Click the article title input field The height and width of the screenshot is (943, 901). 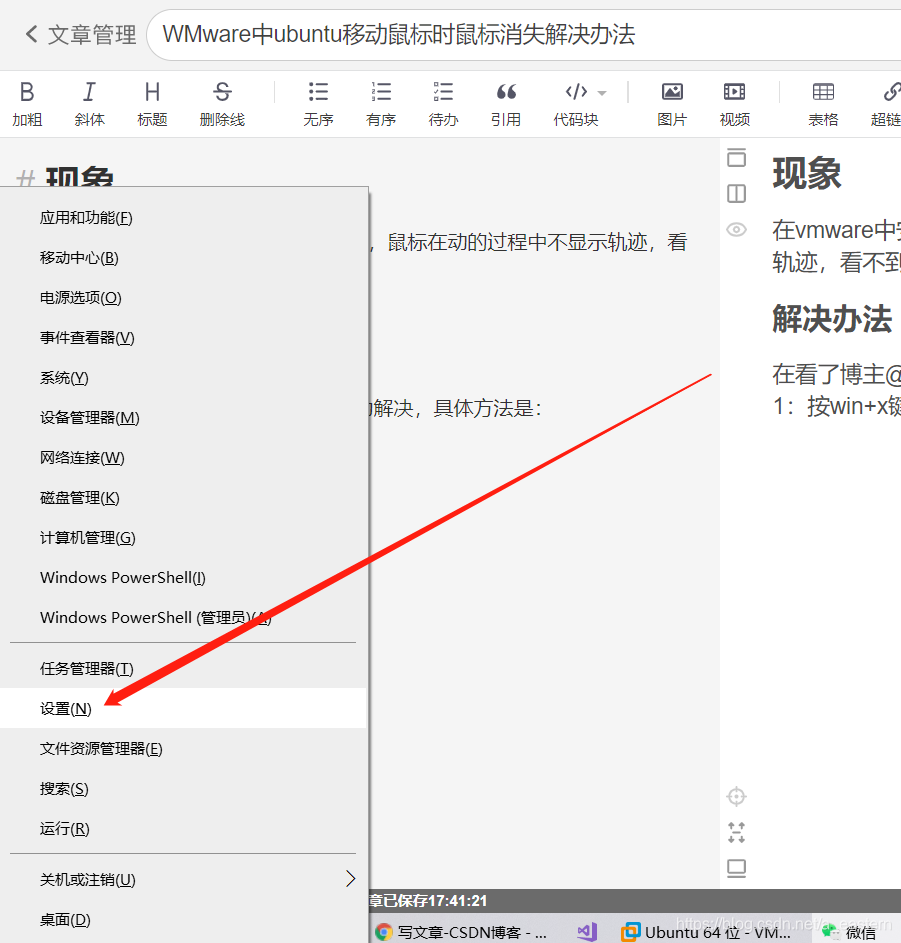(523, 34)
